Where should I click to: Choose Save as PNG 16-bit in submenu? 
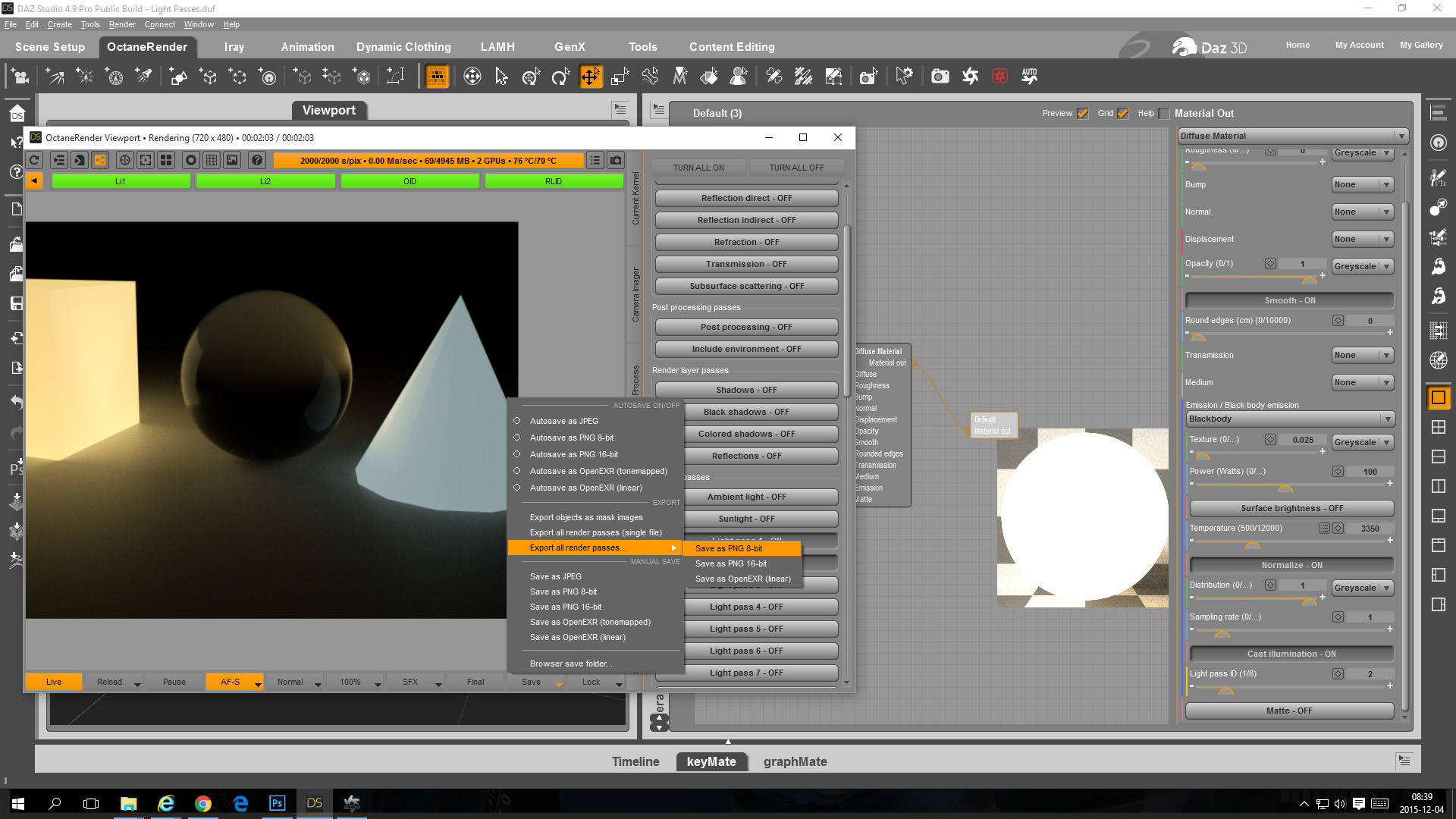[x=730, y=563]
